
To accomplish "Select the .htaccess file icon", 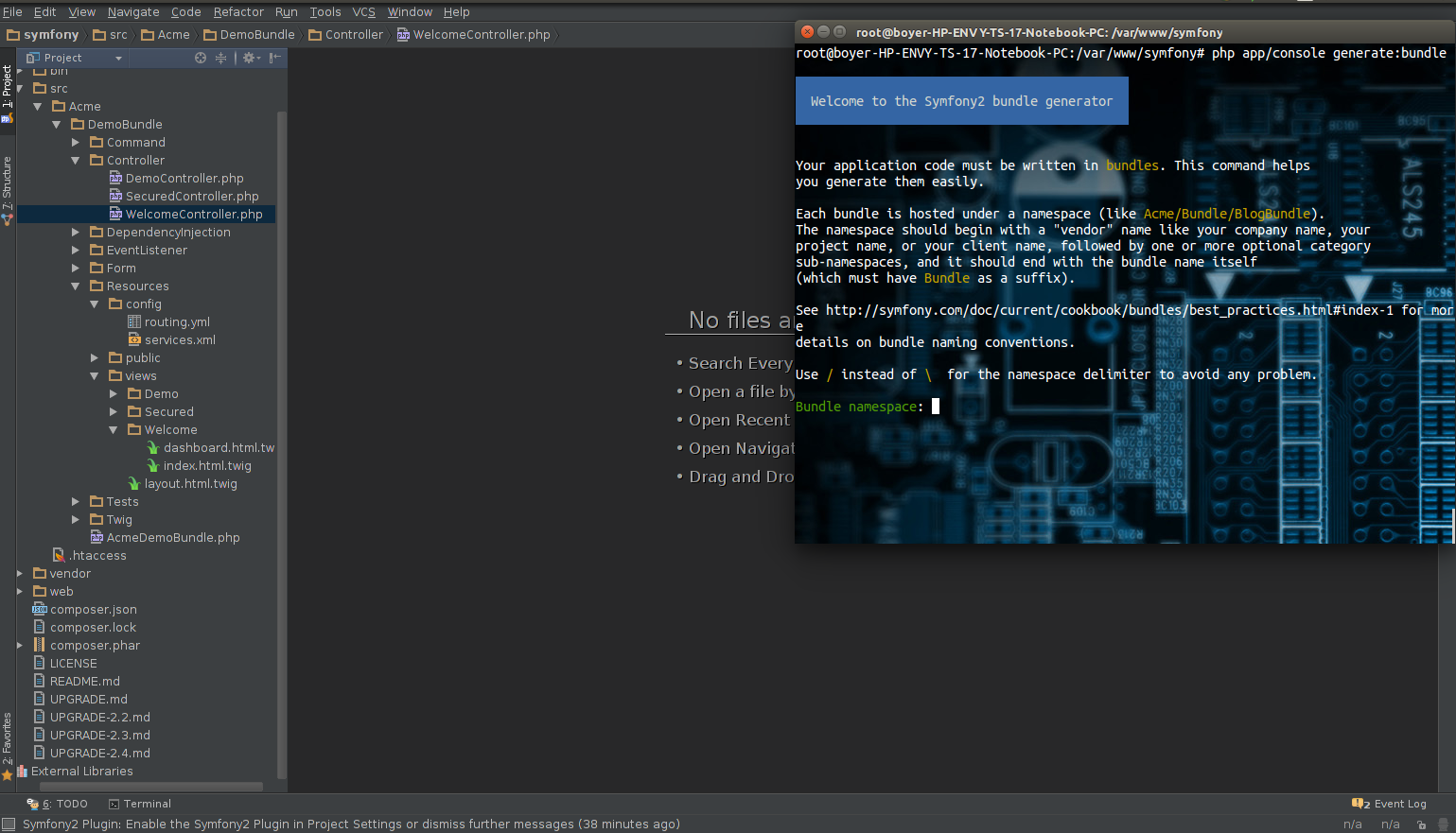I will pos(59,555).
